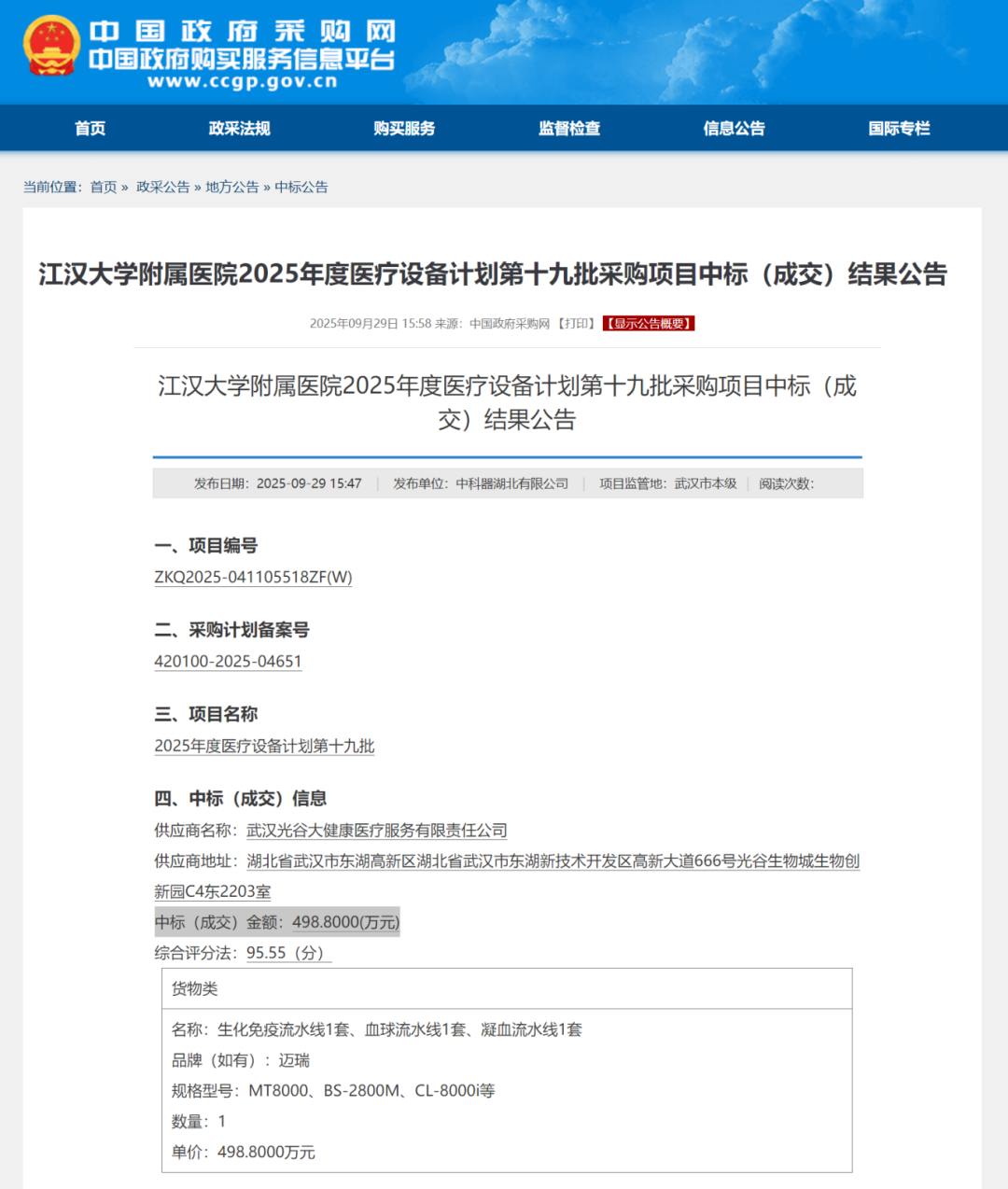1008x1189 pixels.
Task: Click the highlighted bid amount 498.8000(万元)
Action: coord(345,922)
